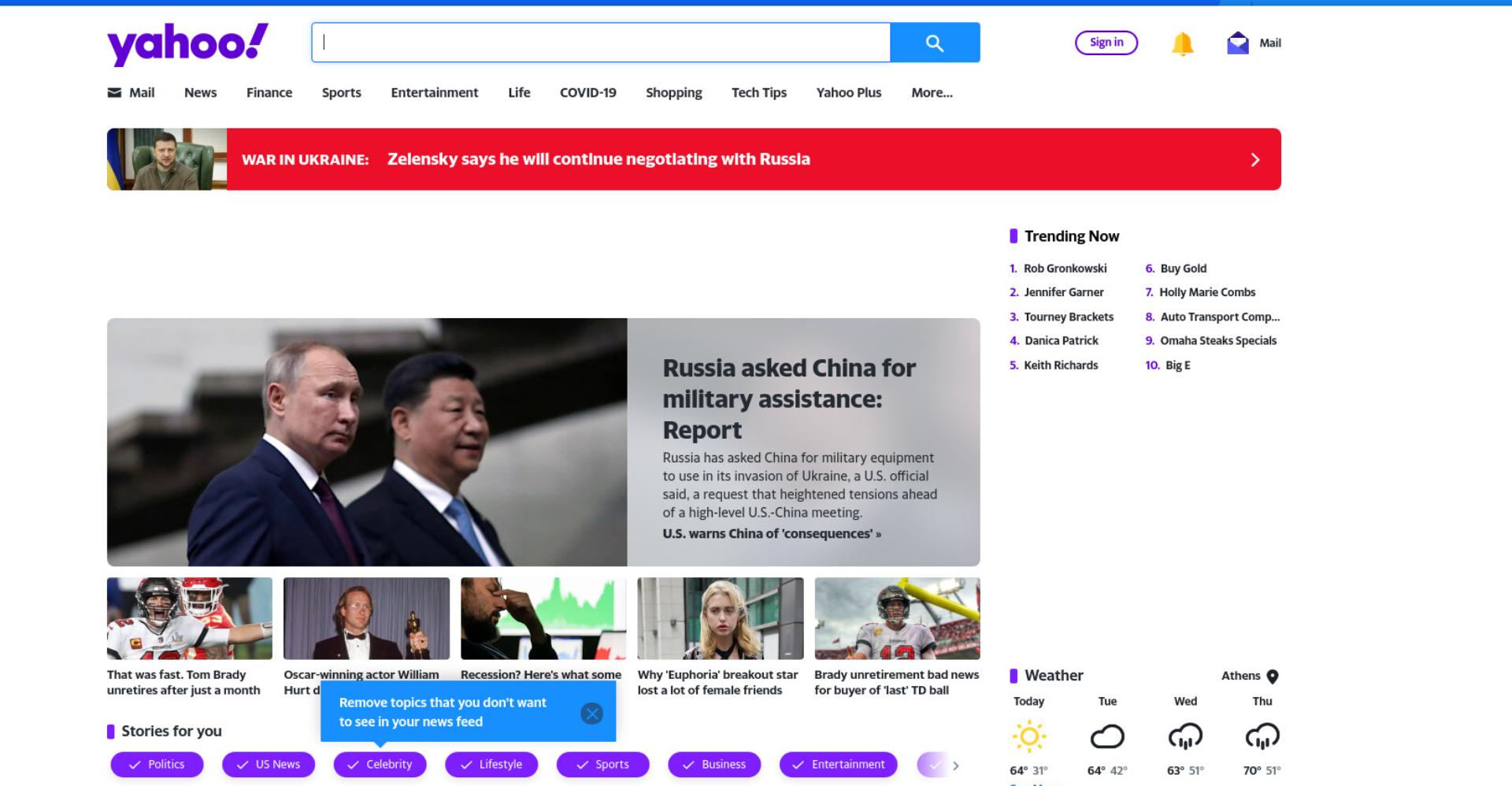Image resolution: width=1512 pixels, height=786 pixels.
Task: Toggle the Business topic chip
Action: click(x=714, y=765)
